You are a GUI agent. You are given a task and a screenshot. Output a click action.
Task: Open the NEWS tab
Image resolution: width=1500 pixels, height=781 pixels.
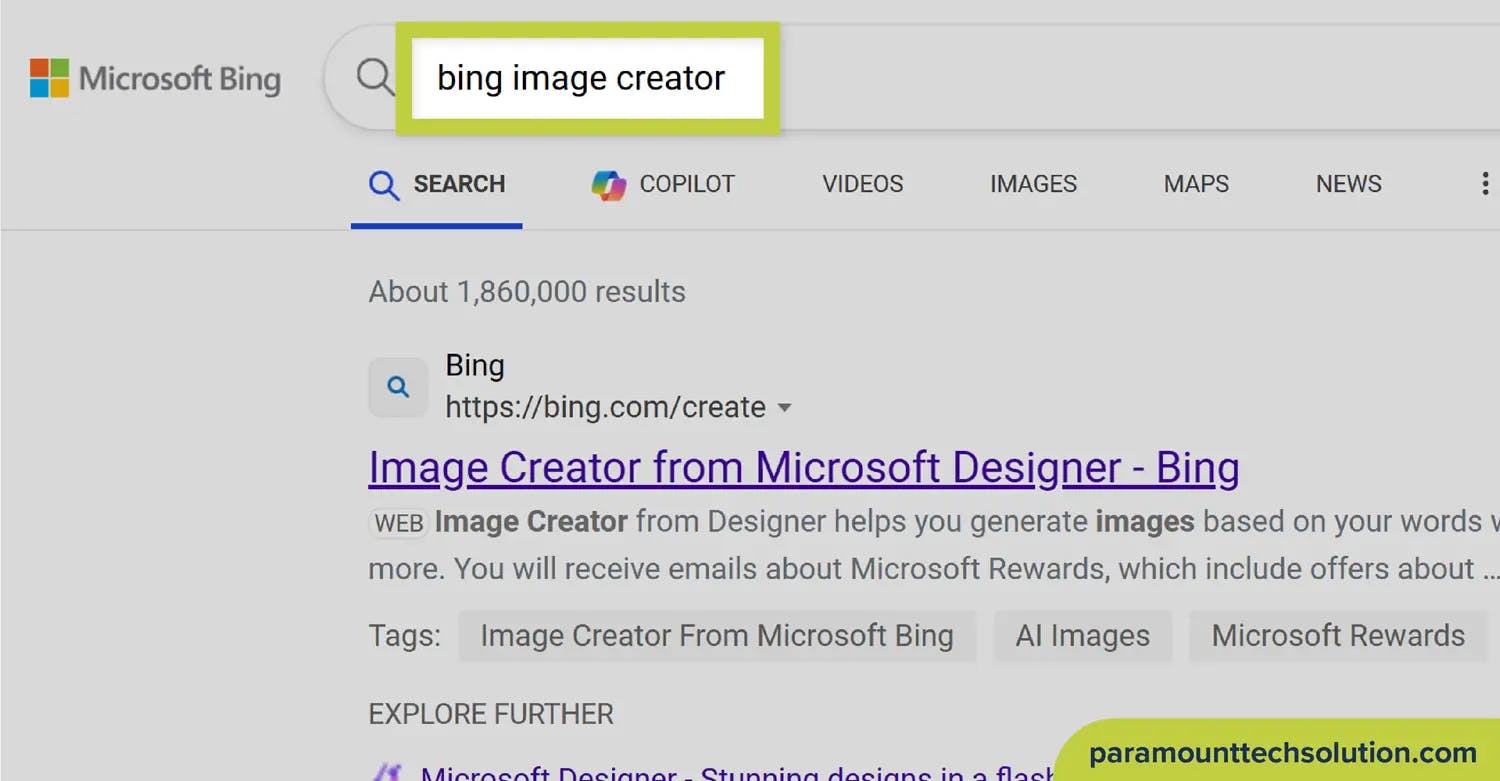click(1348, 184)
